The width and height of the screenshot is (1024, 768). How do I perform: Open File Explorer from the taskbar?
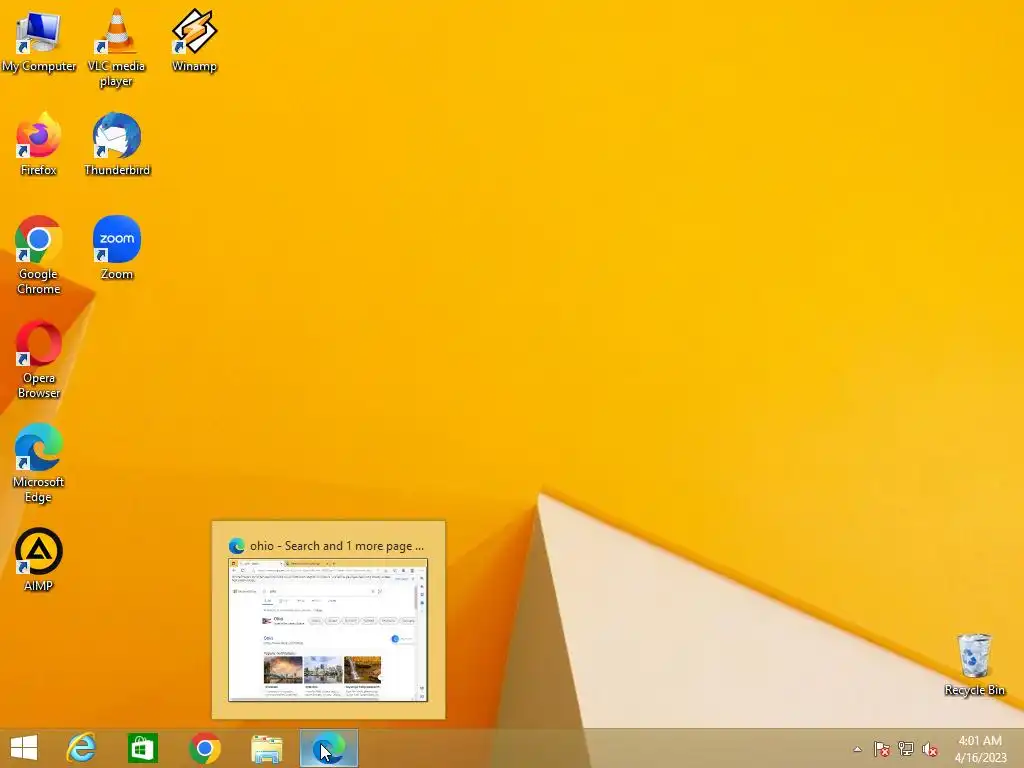tap(266, 748)
